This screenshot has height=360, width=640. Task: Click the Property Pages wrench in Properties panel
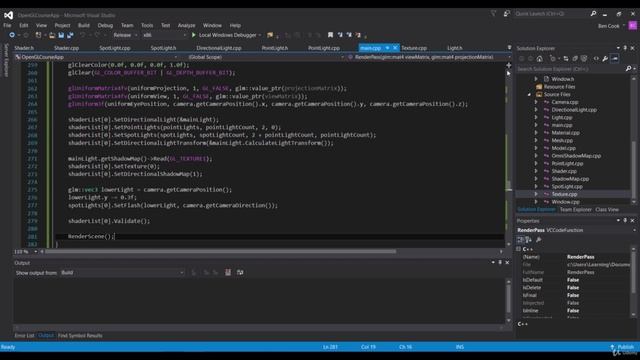pos(539,240)
